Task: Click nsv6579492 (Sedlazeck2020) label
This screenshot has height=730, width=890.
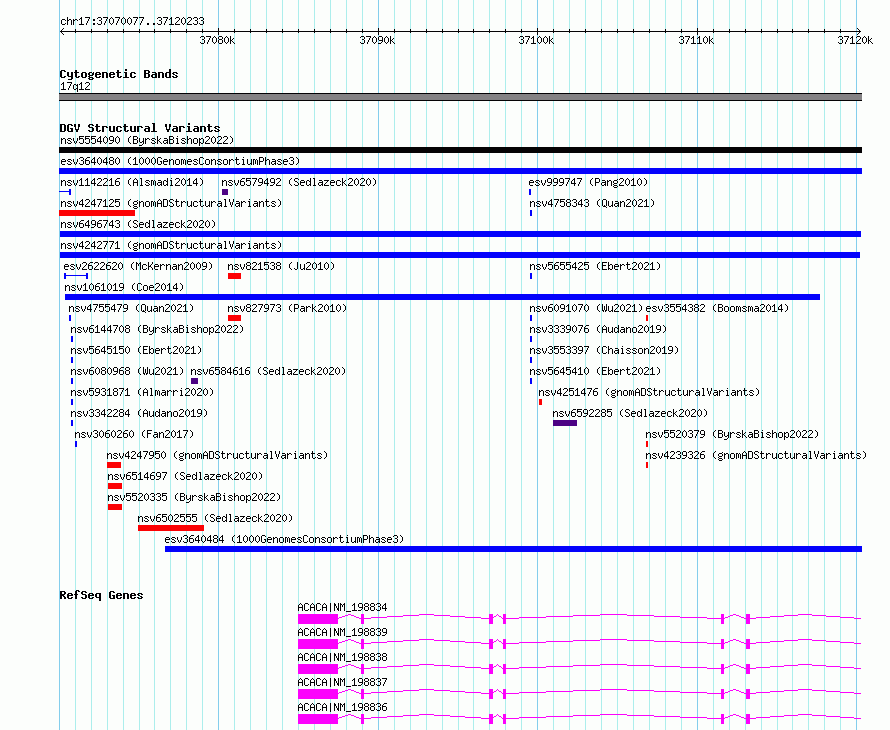Action: click(x=299, y=182)
